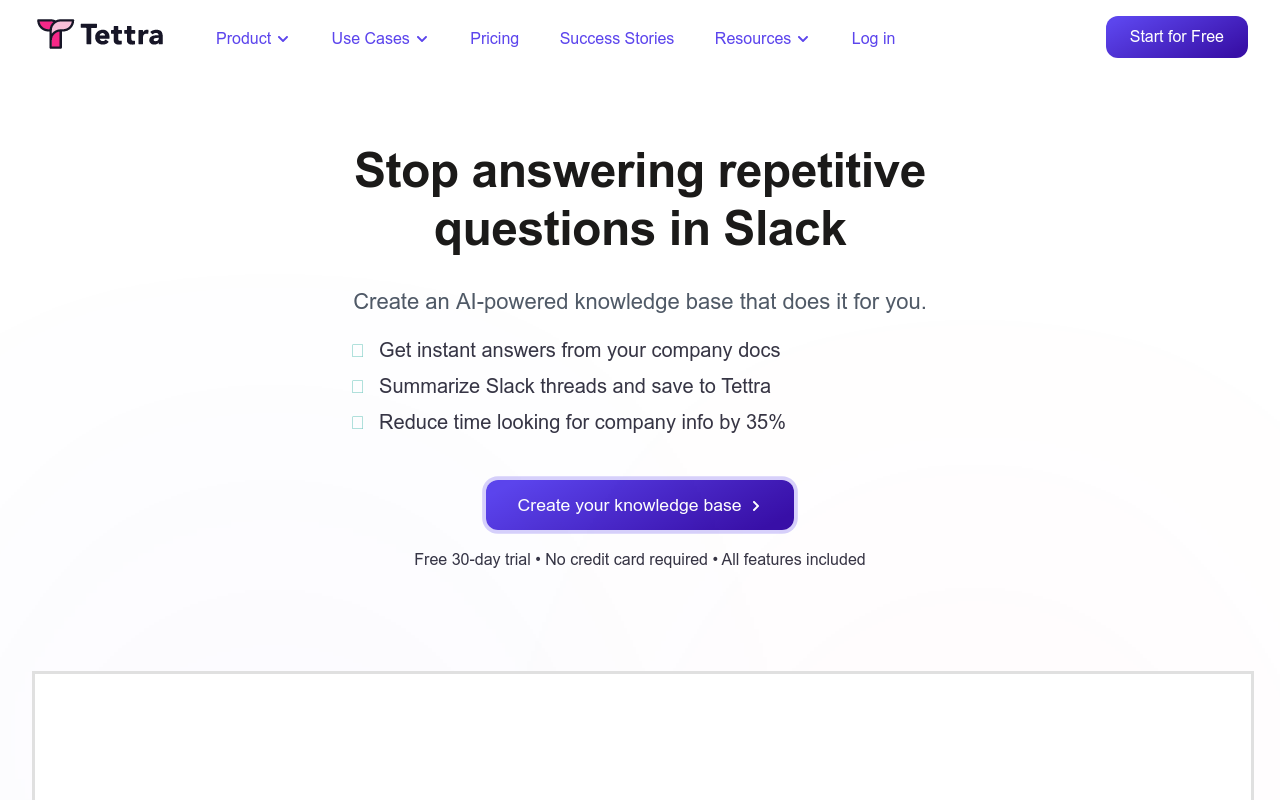1280x800 pixels.
Task: Click checkbox beside Reduce time looking bullet
Action: (357, 423)
